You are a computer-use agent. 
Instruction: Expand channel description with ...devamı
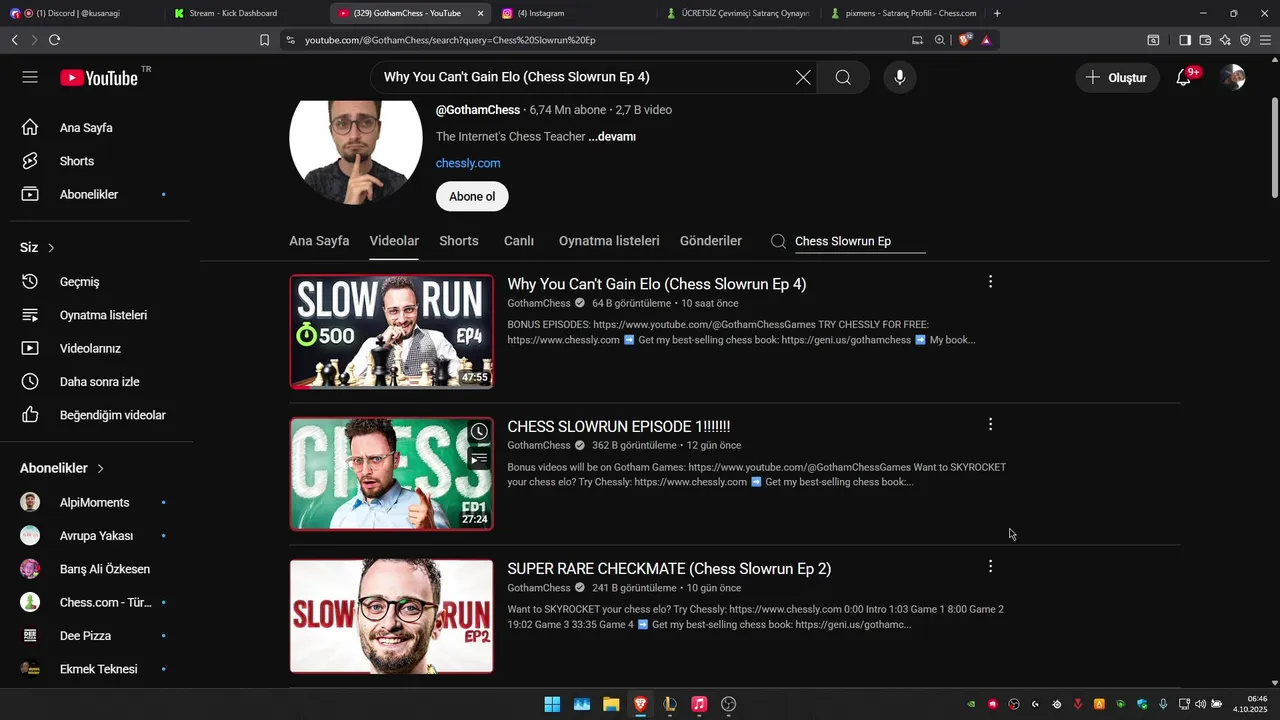pyautogui.click(x=612, y=137)
